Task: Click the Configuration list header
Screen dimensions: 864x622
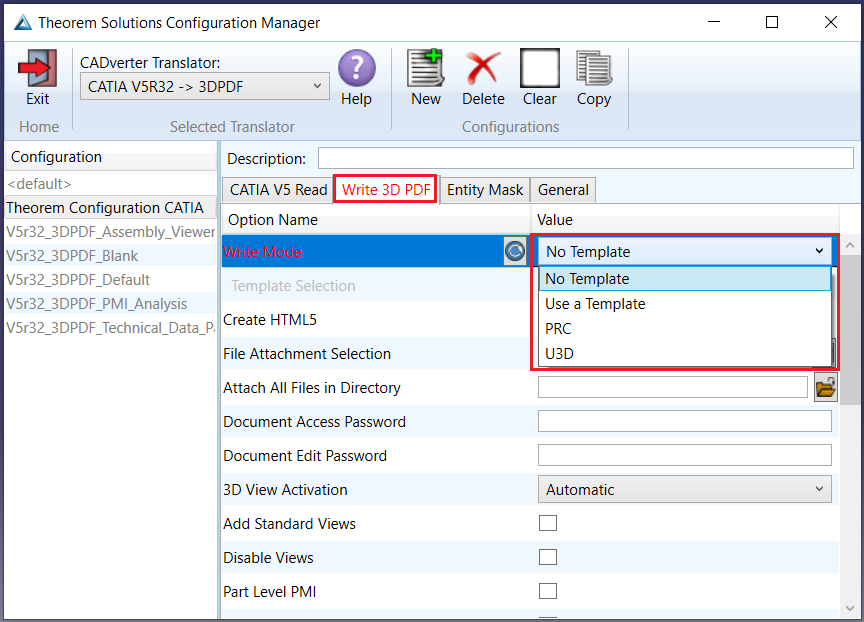Action: pyautogui.click(x=110, y=157)
